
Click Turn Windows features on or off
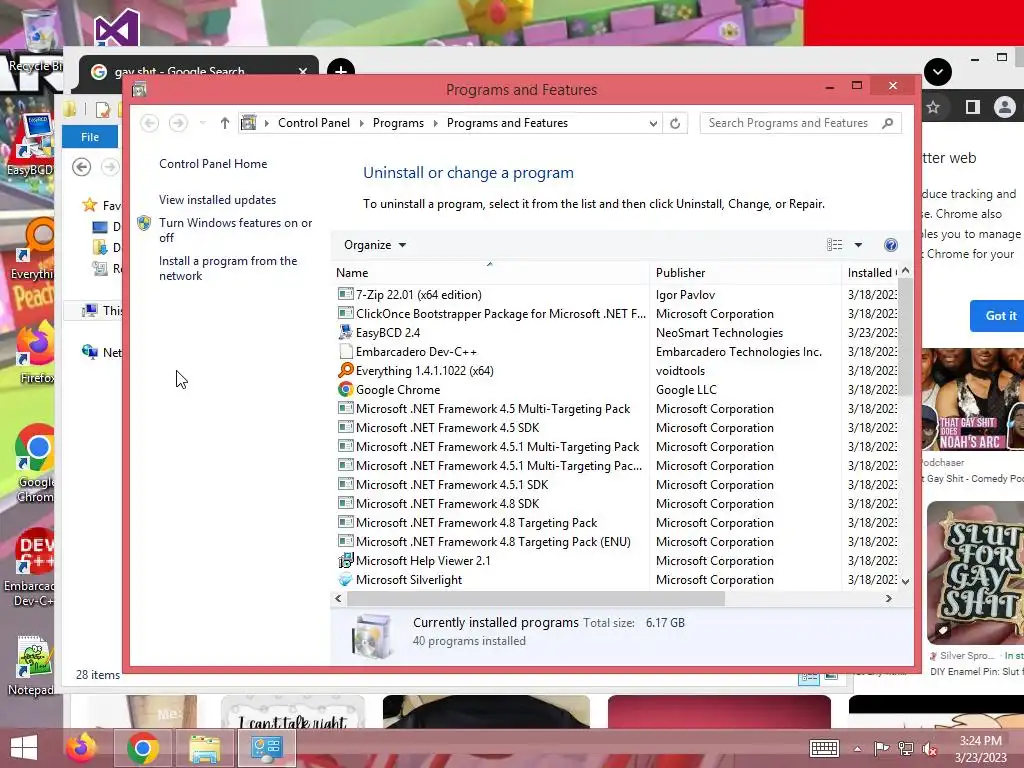tap(235, 230)
